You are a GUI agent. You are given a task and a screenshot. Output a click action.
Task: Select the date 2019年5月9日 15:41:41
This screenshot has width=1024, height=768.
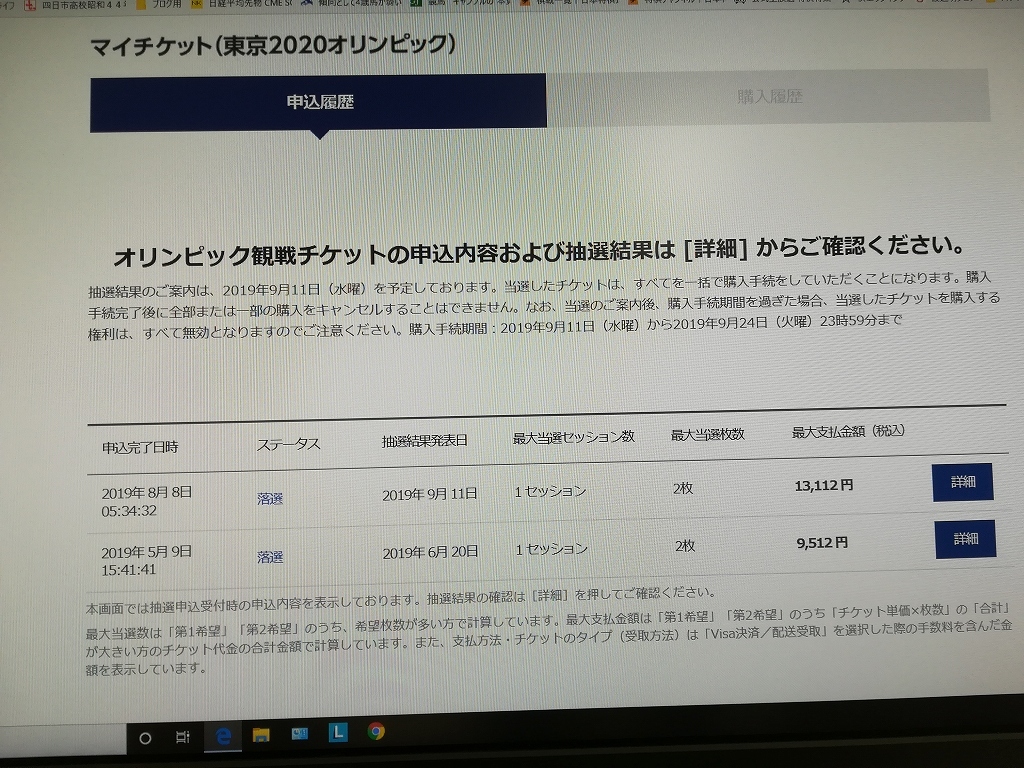click(146, 560)
